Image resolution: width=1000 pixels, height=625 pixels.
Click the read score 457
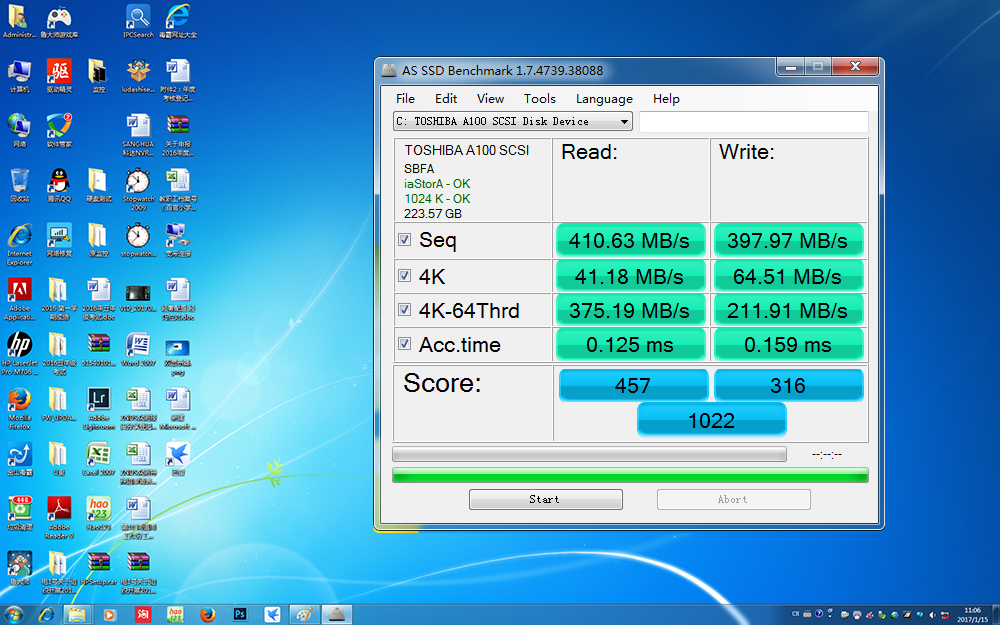633,385
